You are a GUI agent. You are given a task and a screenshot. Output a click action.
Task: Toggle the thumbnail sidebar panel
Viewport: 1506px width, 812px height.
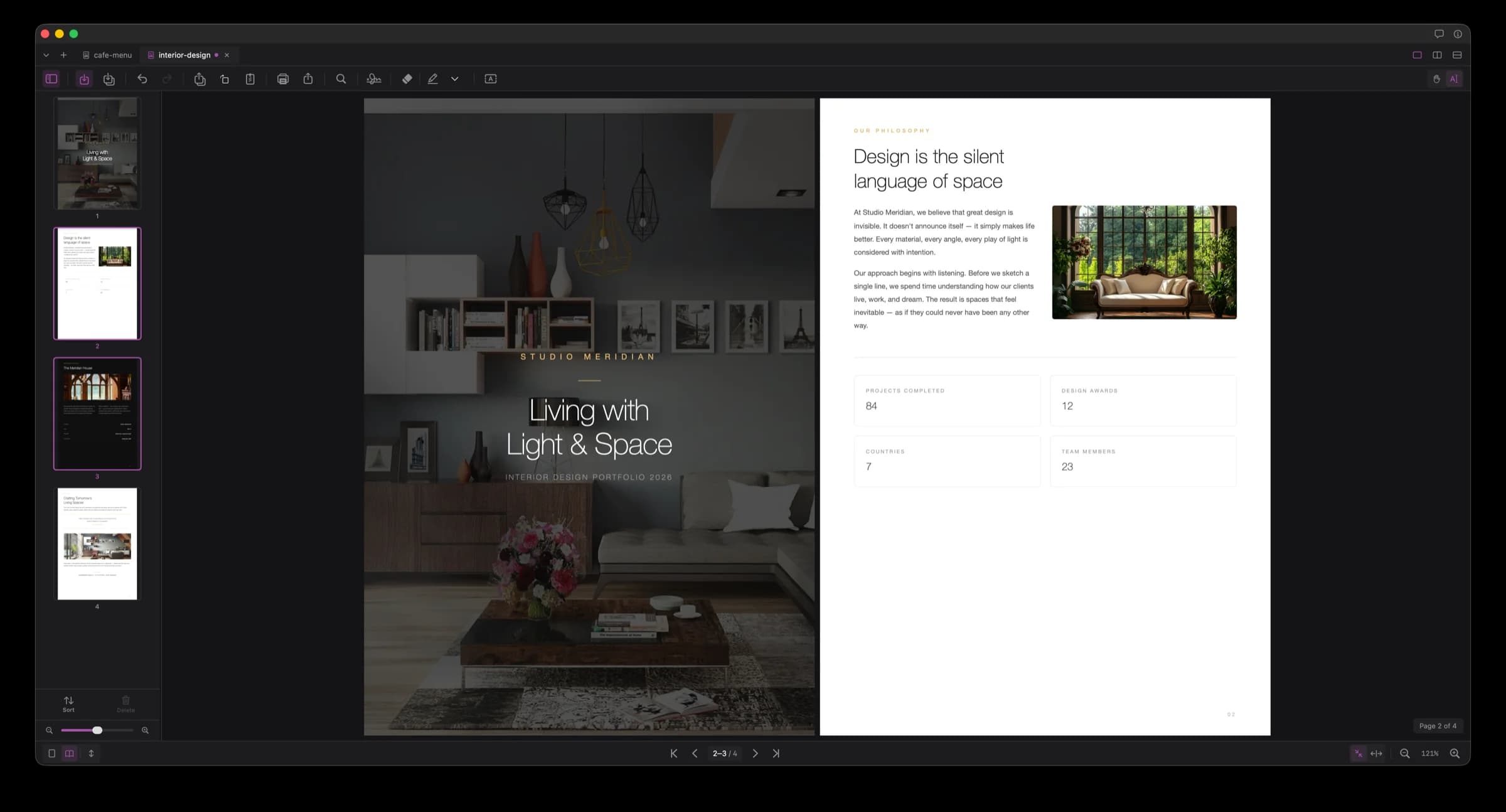pos(51,78)
